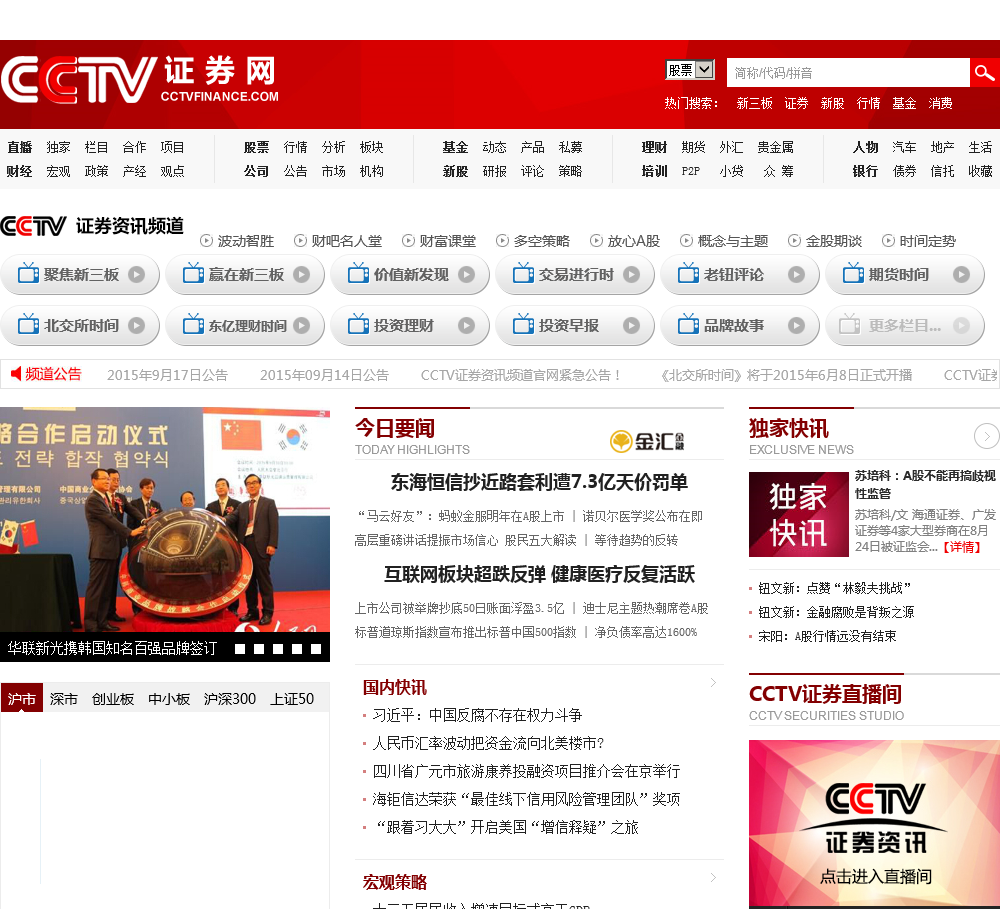Click the signing ceremony slideshow image
Screen dimensions: 1000x909
coord(165,519)
